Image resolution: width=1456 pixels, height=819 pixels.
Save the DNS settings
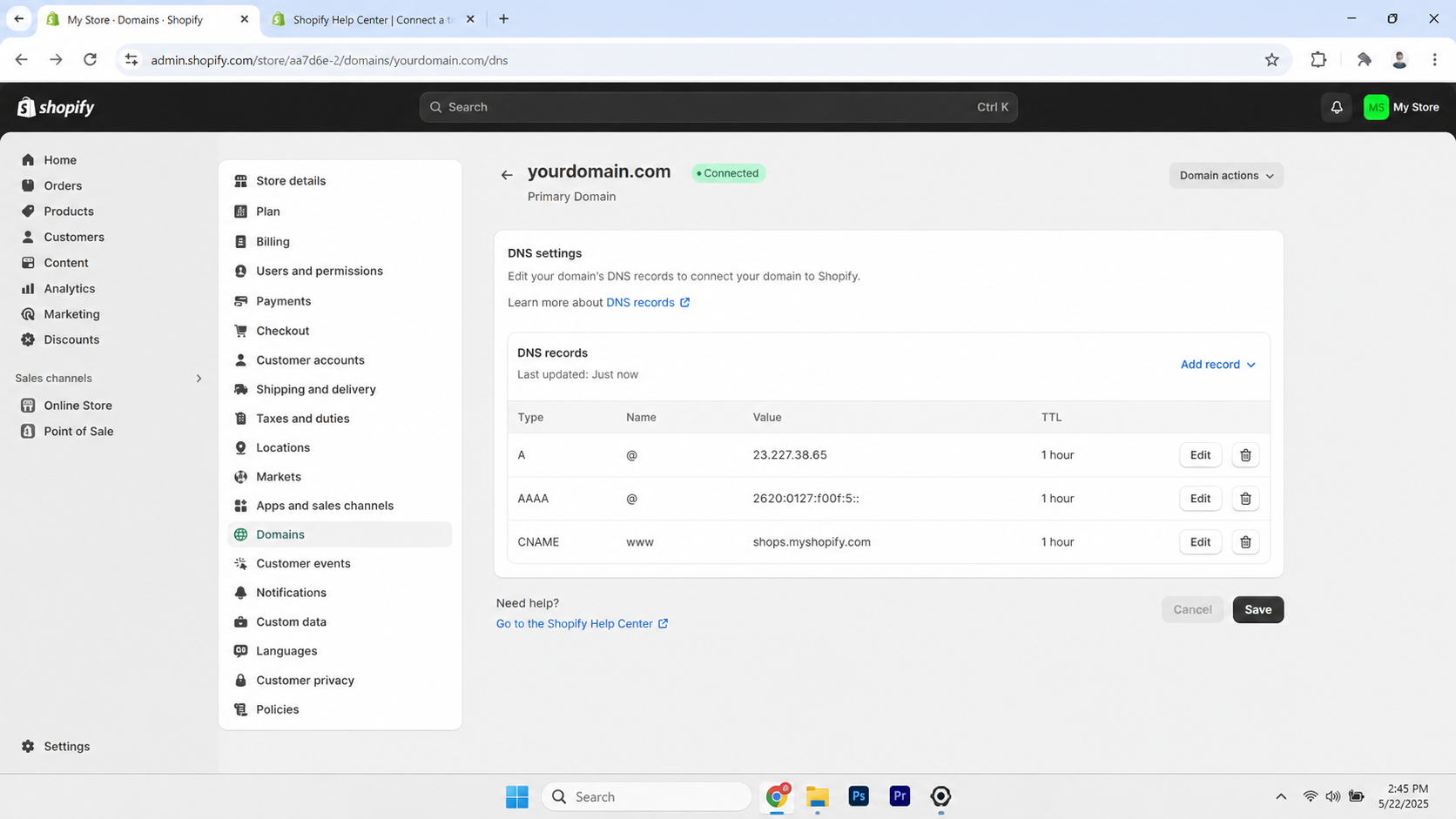(1257, 609)
